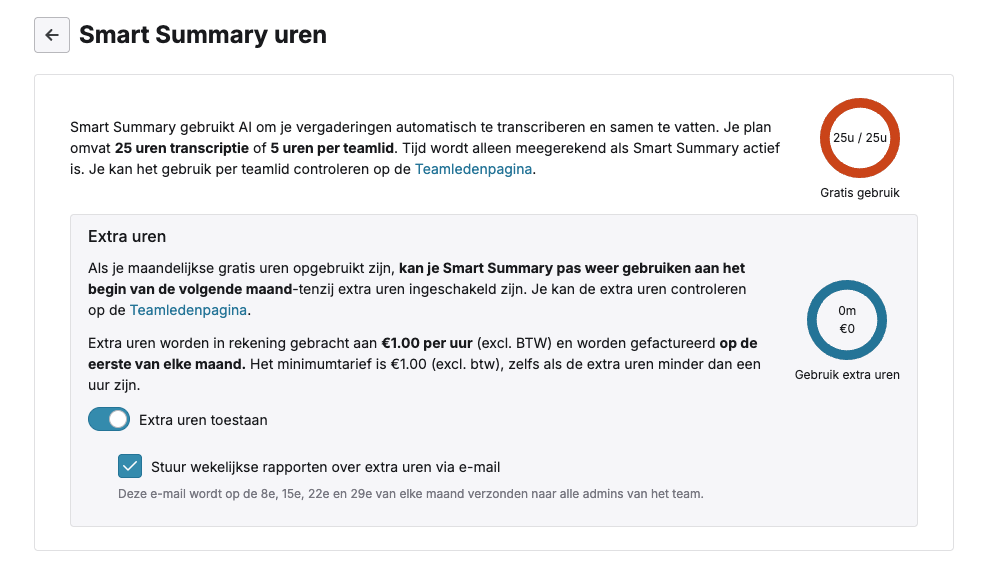
Task: Click the blue 0m €0 usage ring
Action: click(x=847, y=320)
